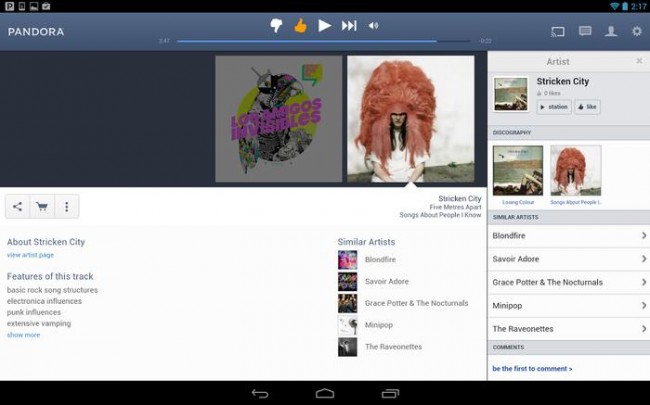Click the share icon button
The image size is (650, 405).
coord(17,207)
